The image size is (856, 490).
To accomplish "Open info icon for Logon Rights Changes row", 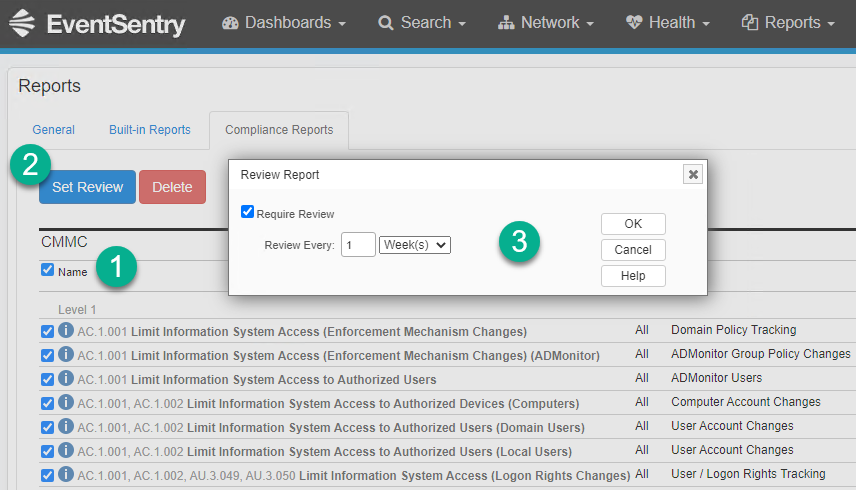I will [66, 474].
